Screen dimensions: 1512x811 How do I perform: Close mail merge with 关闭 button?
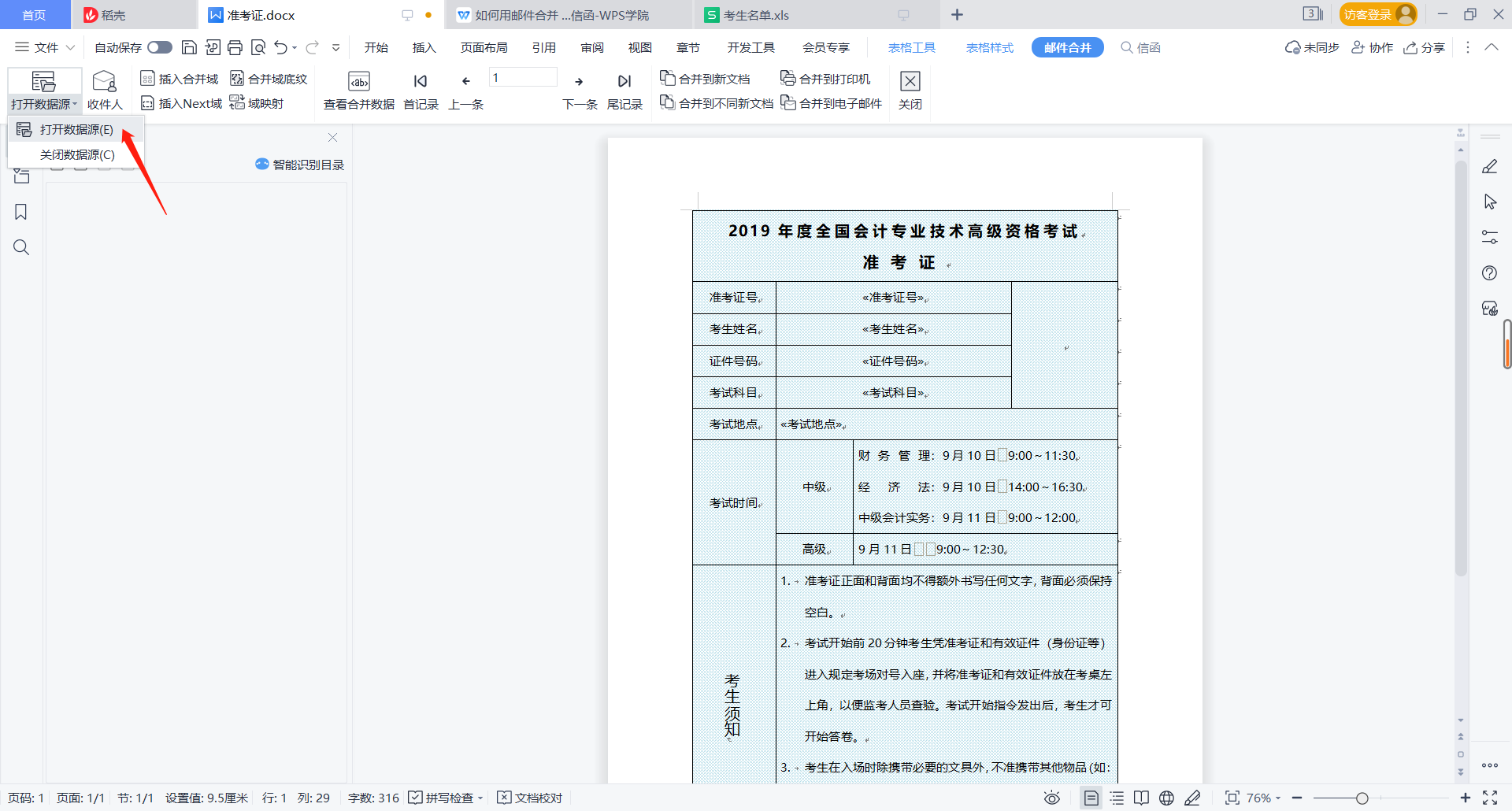[910, 89]
